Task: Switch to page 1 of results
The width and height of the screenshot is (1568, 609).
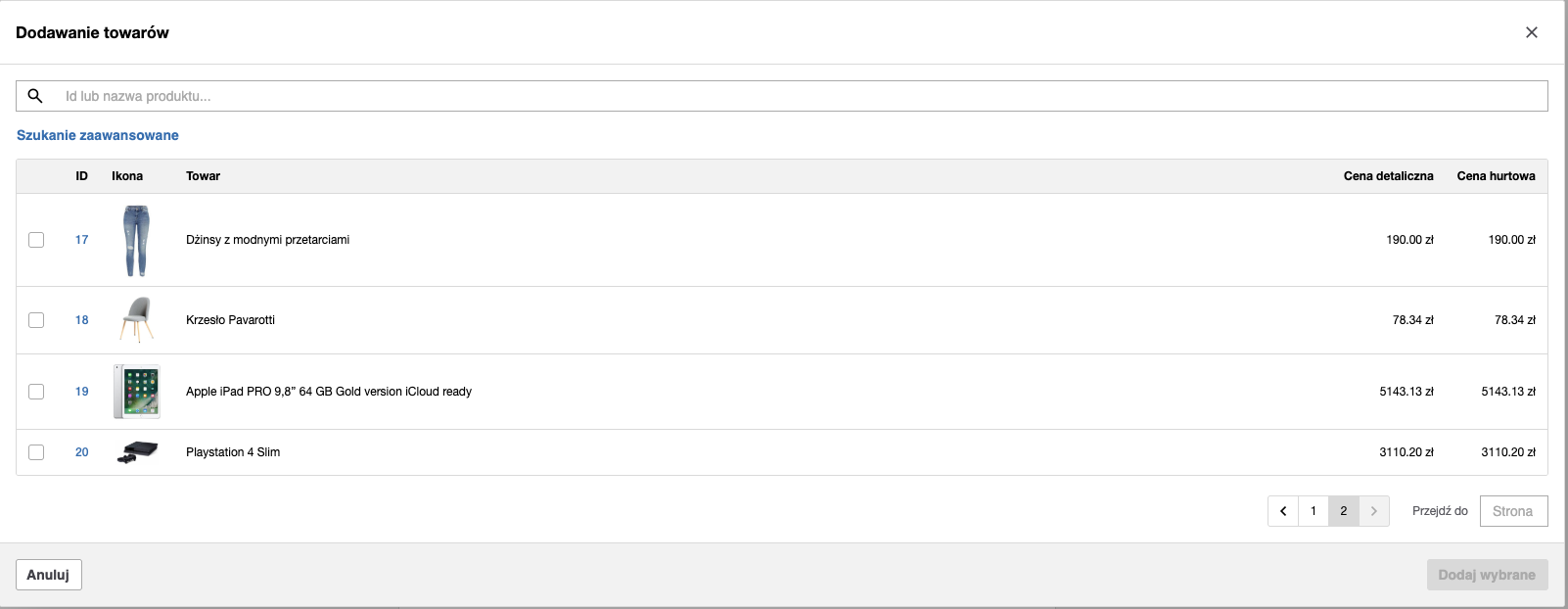Action: (x=1314, y=511)
